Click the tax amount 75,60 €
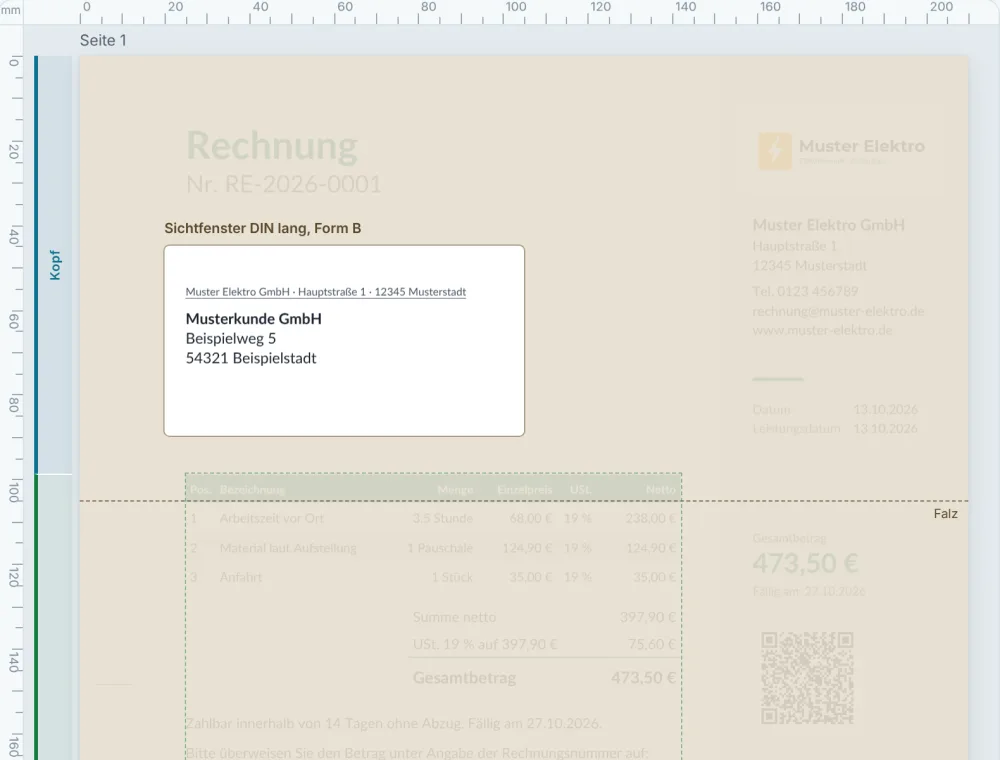The height and width of the screenshot is (760, 1000). point(652,644)
